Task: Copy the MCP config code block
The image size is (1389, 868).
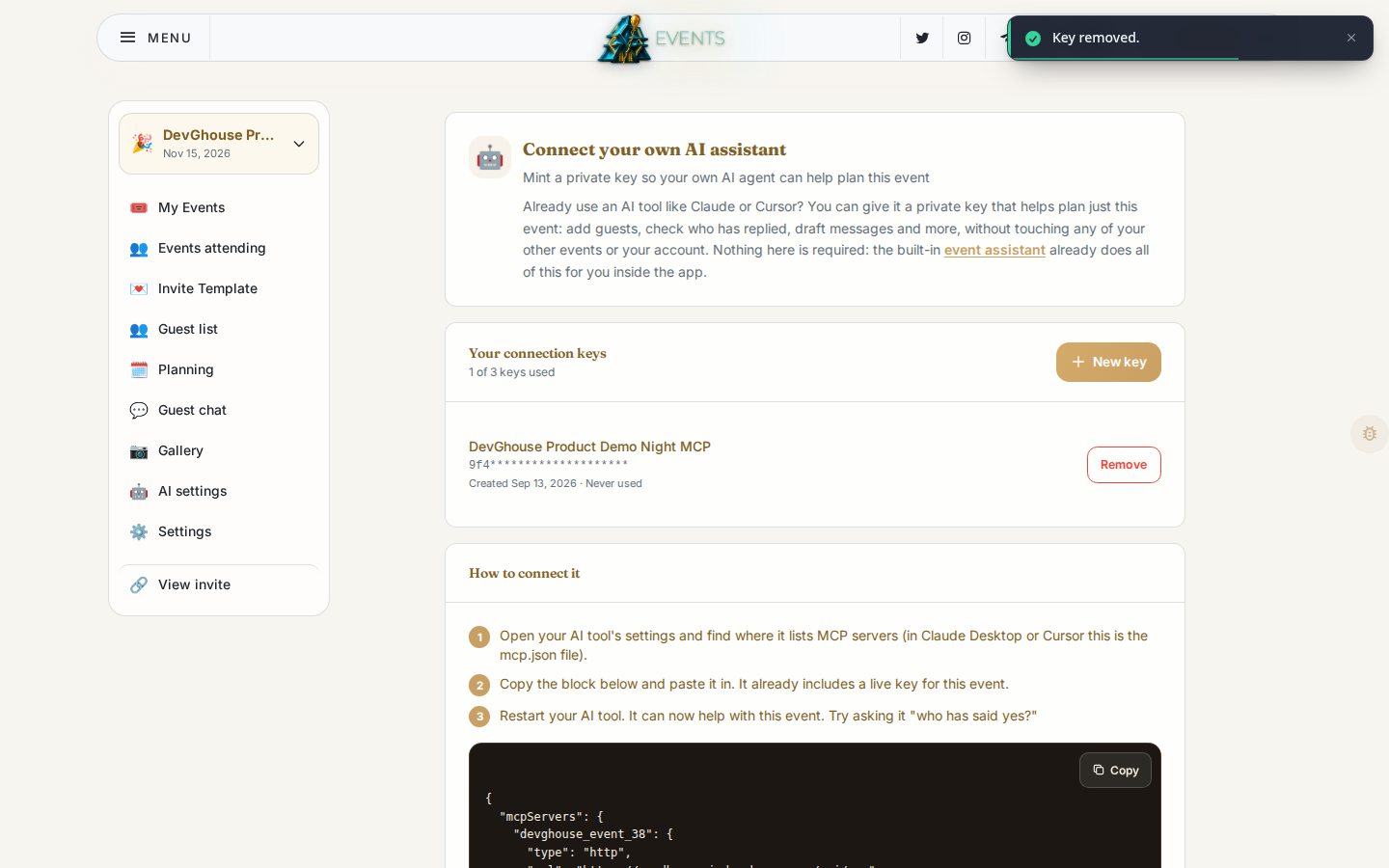Action: tap(1115, 770)
